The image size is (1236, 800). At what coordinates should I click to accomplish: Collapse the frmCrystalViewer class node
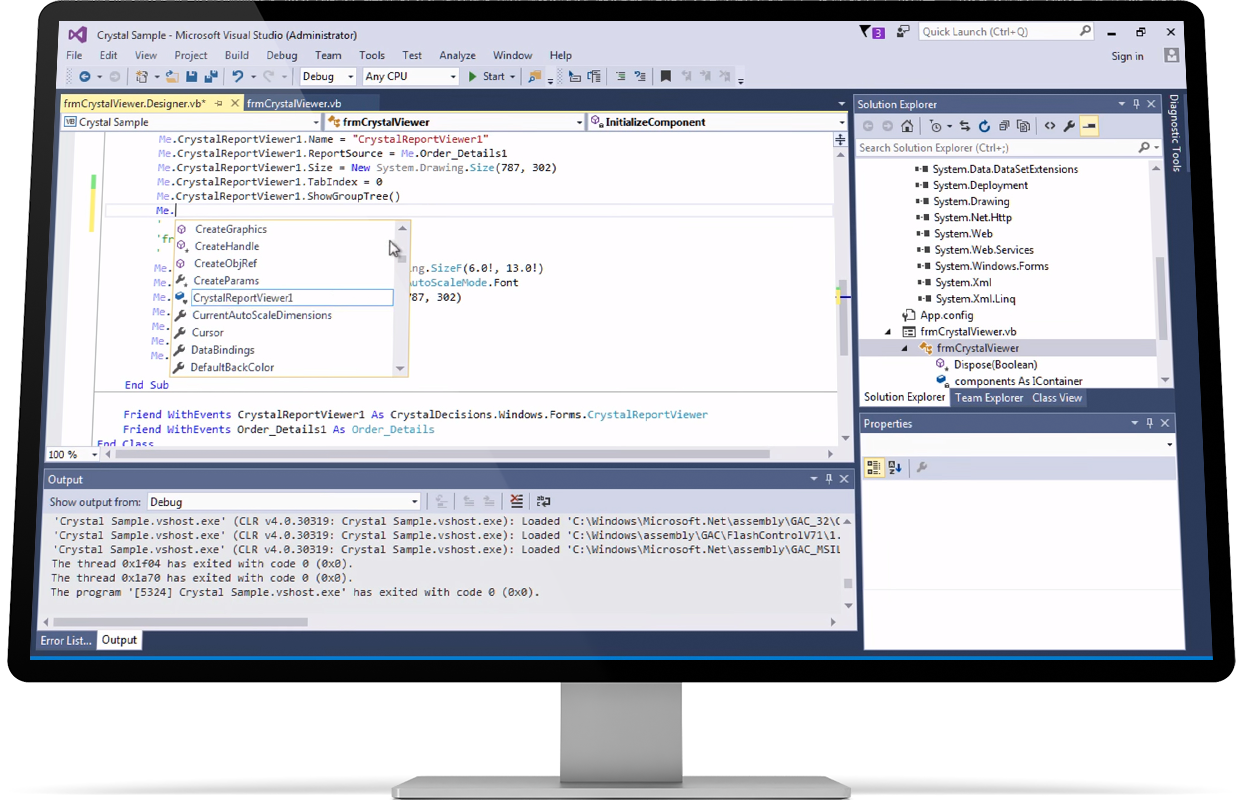click(x=906, y=348)
